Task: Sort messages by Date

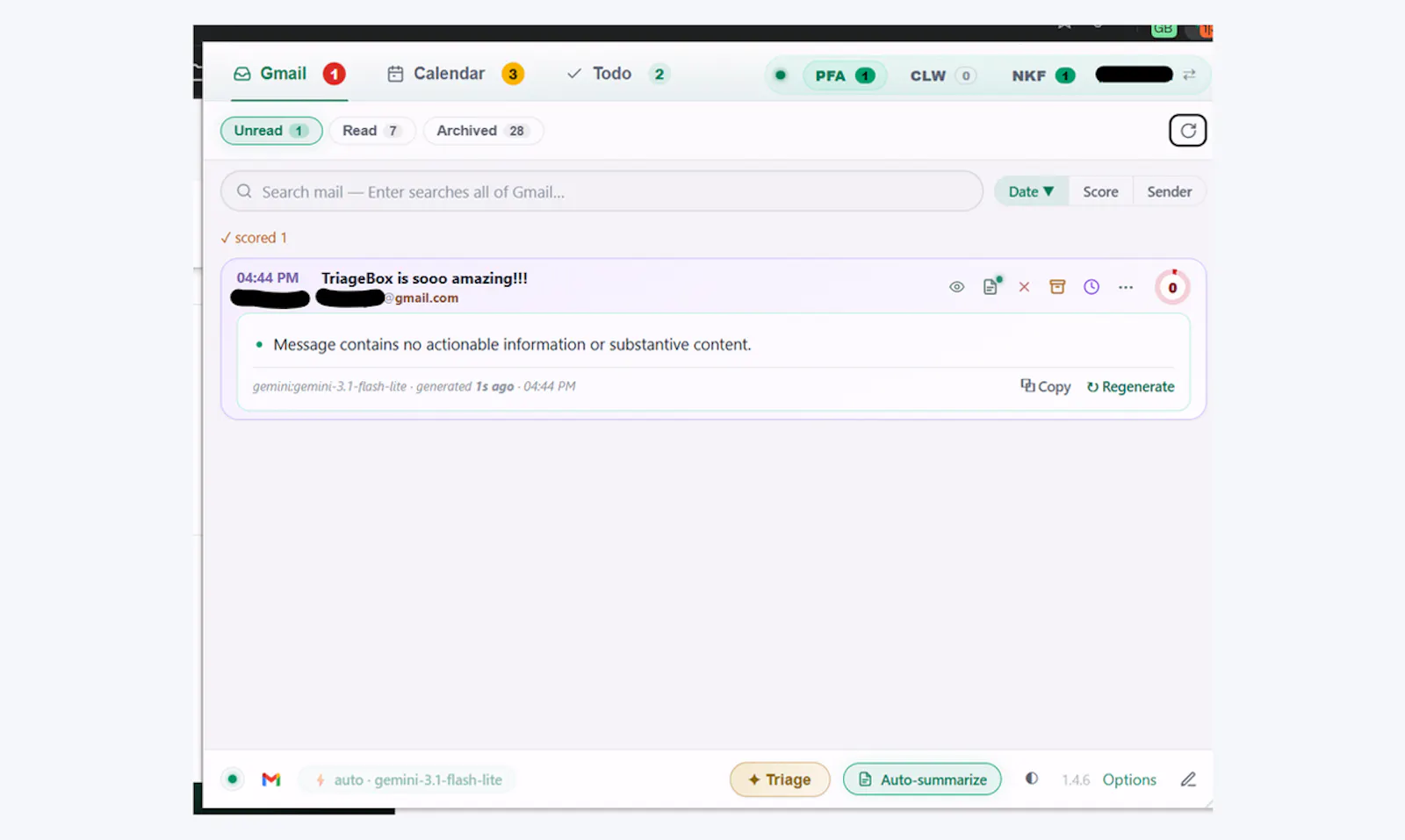Action: pyautogui.click(x=1031, y=191)
